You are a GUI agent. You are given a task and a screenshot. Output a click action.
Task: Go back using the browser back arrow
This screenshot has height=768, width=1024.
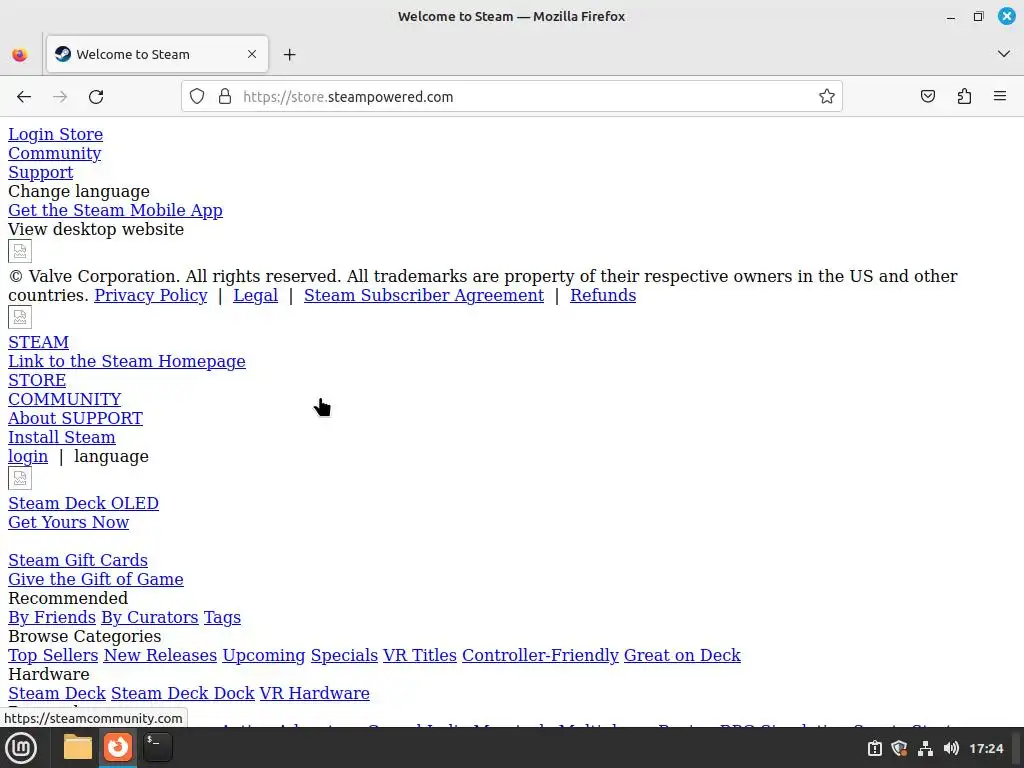point(24,97)
